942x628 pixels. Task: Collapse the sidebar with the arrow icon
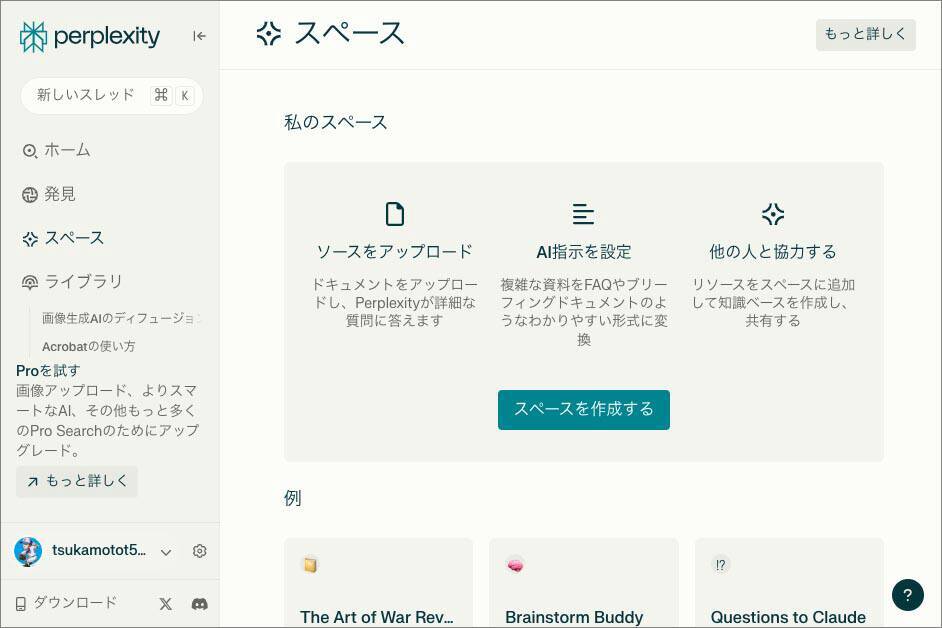click(199, 36)
